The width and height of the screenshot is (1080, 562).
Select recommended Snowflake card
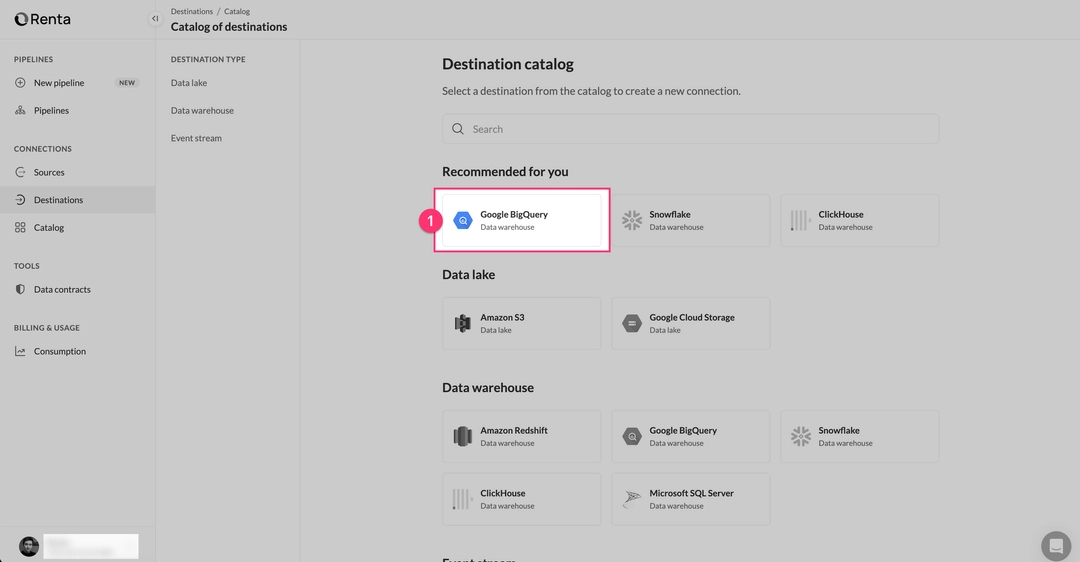coord(690,220)
